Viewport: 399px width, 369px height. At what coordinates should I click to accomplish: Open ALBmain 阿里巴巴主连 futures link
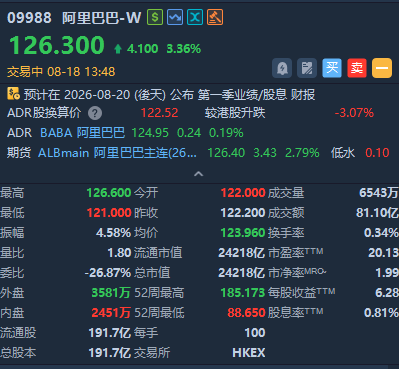[117, 153]
